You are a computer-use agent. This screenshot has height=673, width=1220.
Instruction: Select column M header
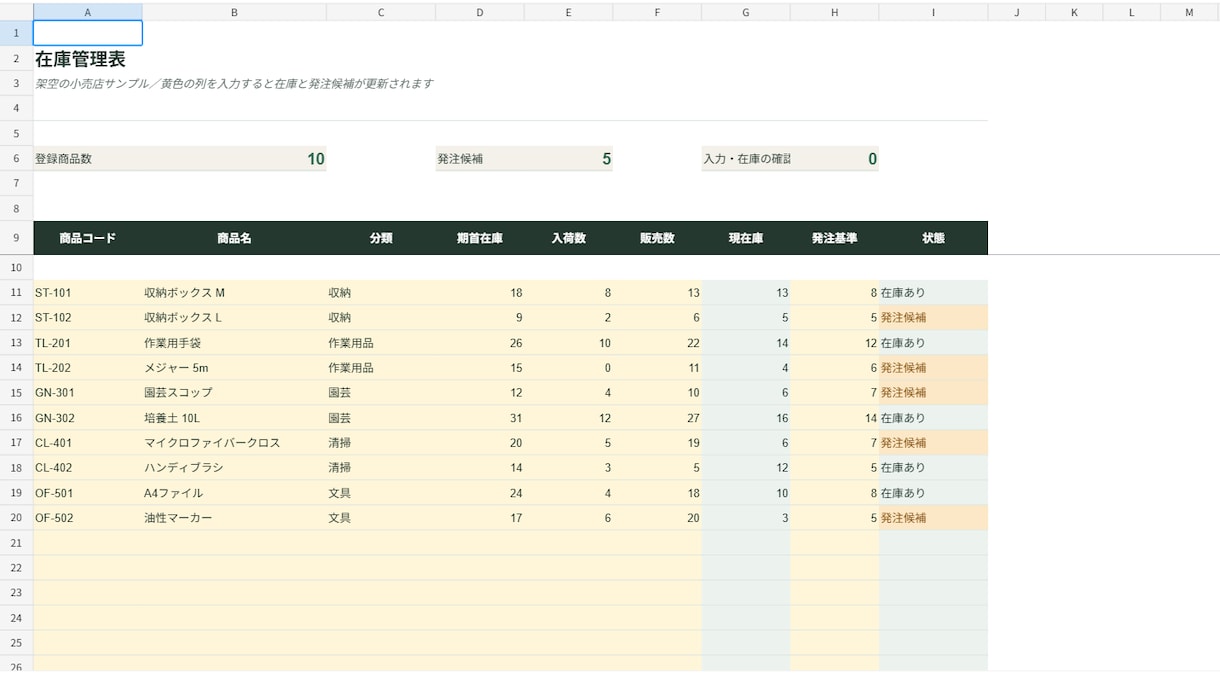point(1189,12)
